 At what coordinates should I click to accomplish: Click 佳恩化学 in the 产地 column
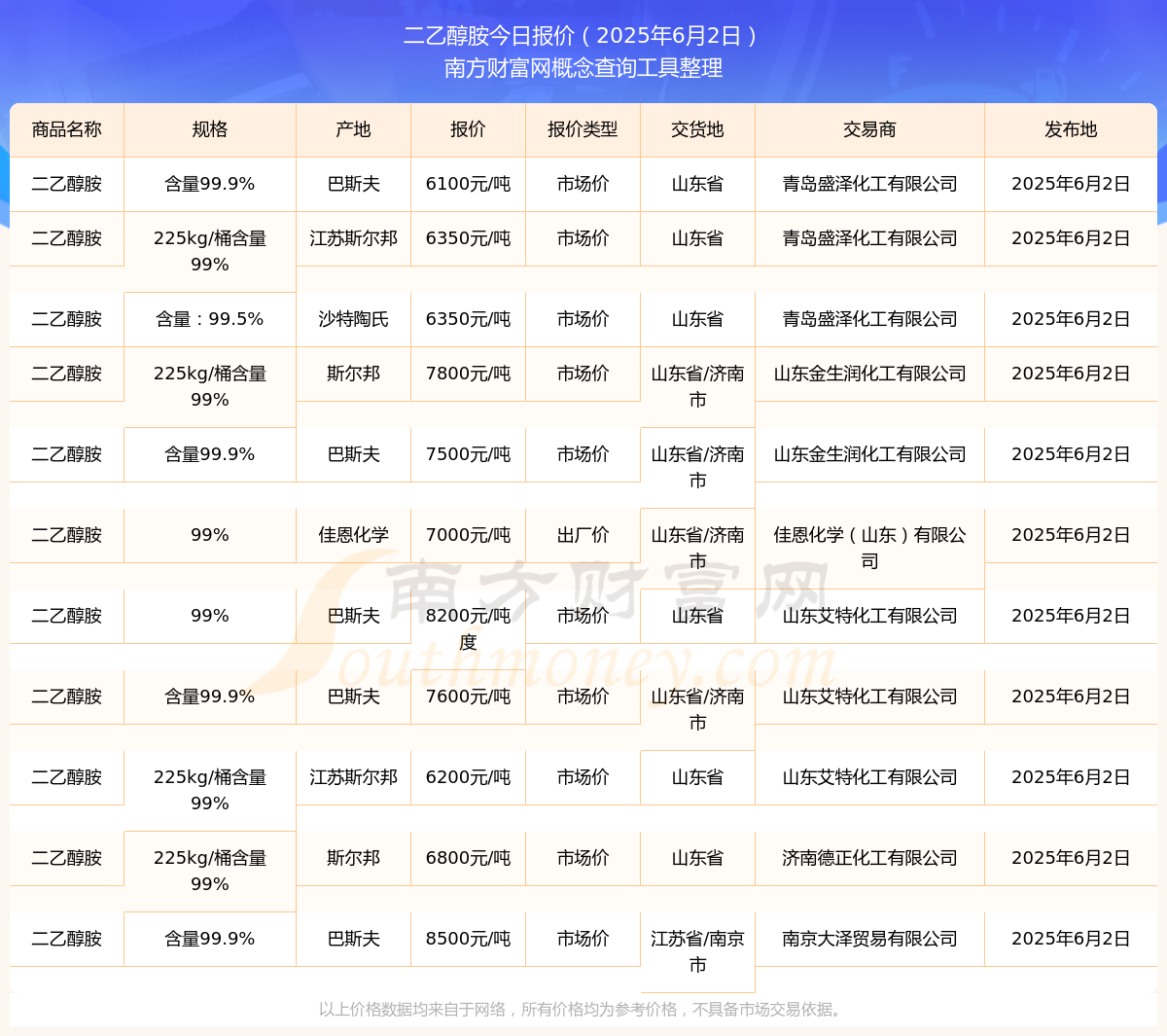(x=354, y=535)
